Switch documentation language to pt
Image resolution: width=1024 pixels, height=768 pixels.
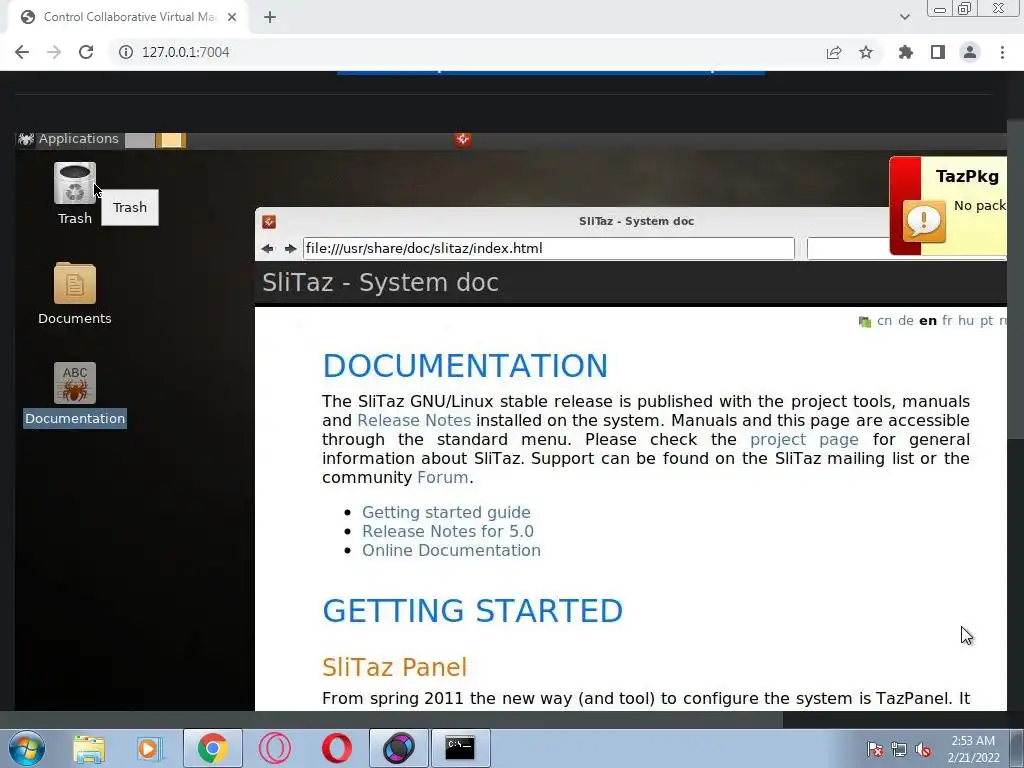(987, 321)
